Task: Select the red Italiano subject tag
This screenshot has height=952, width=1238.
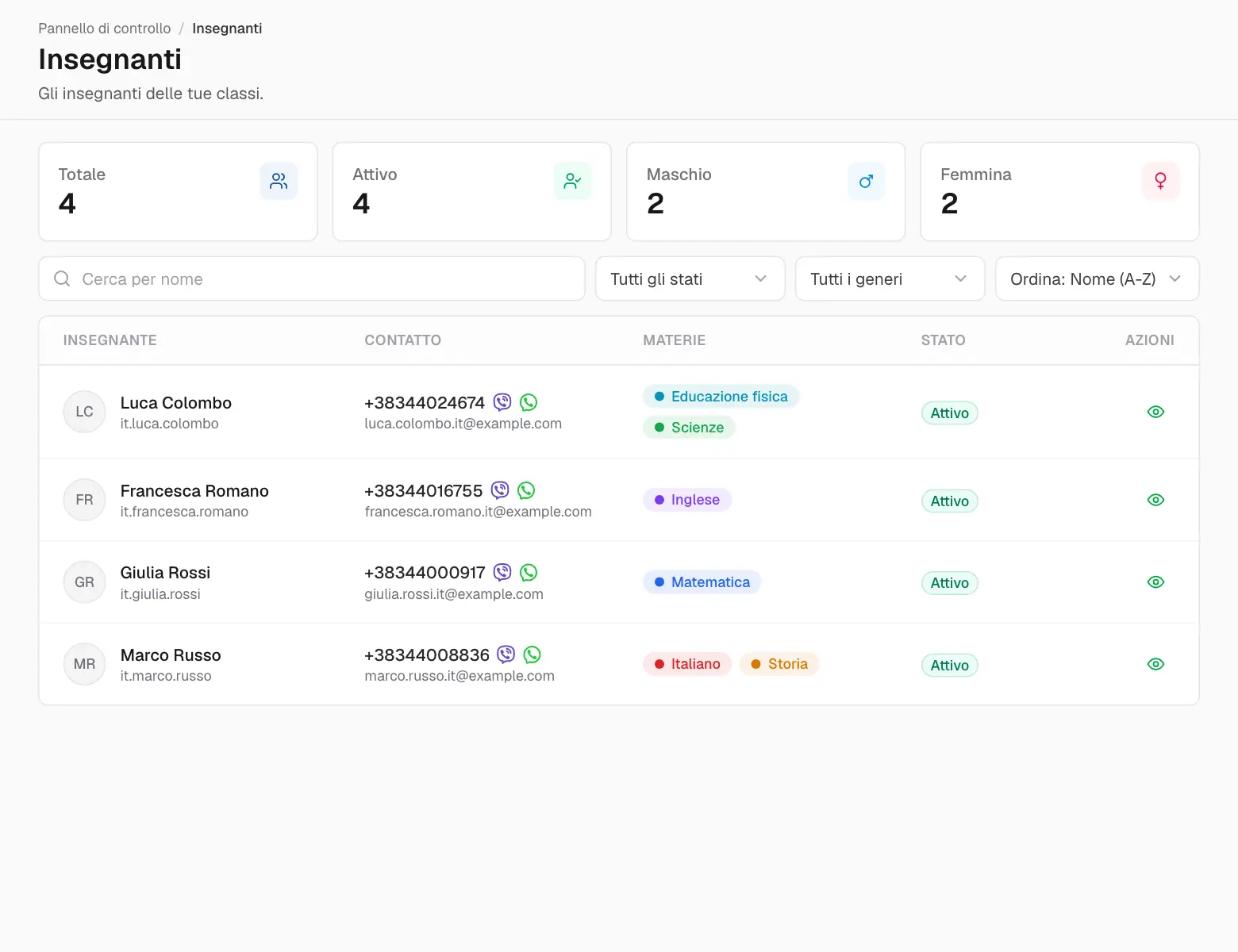Action: 687,664
